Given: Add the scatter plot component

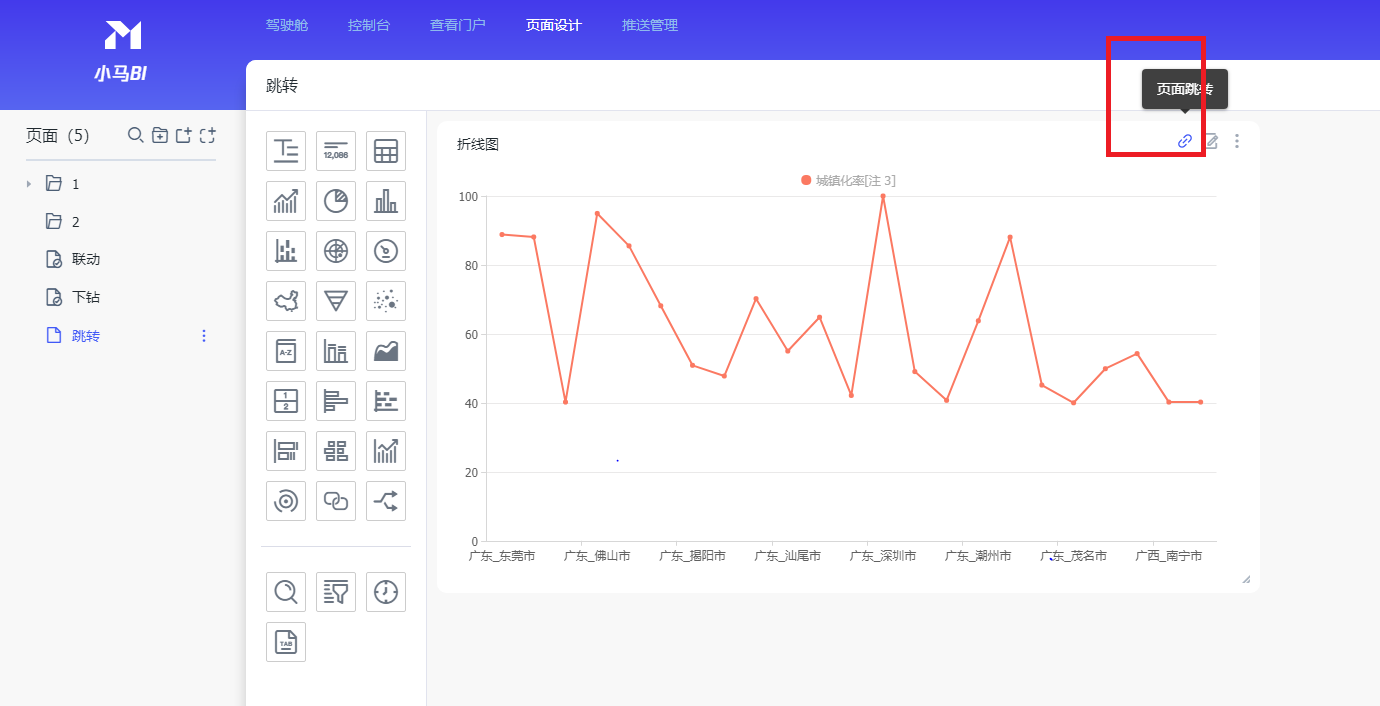Looking at the screenshot, I should tap(386, 301).
